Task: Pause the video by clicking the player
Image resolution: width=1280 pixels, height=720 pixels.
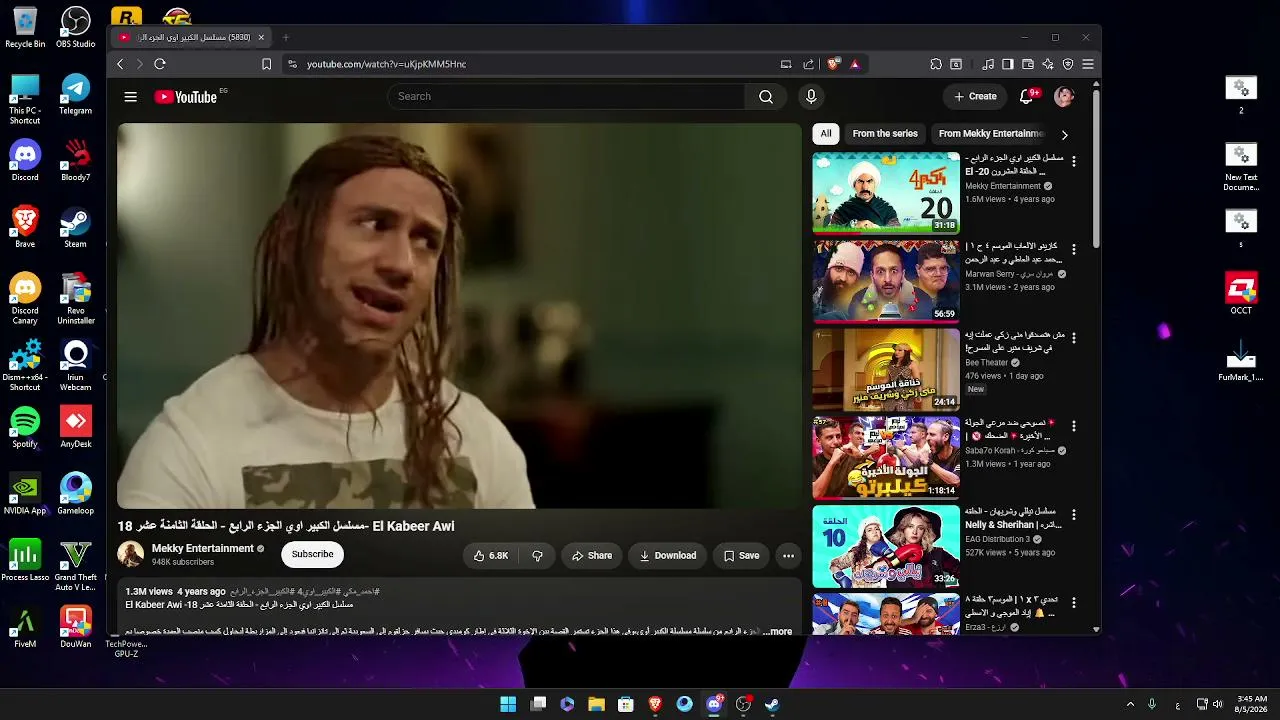Action: point(459,316)
